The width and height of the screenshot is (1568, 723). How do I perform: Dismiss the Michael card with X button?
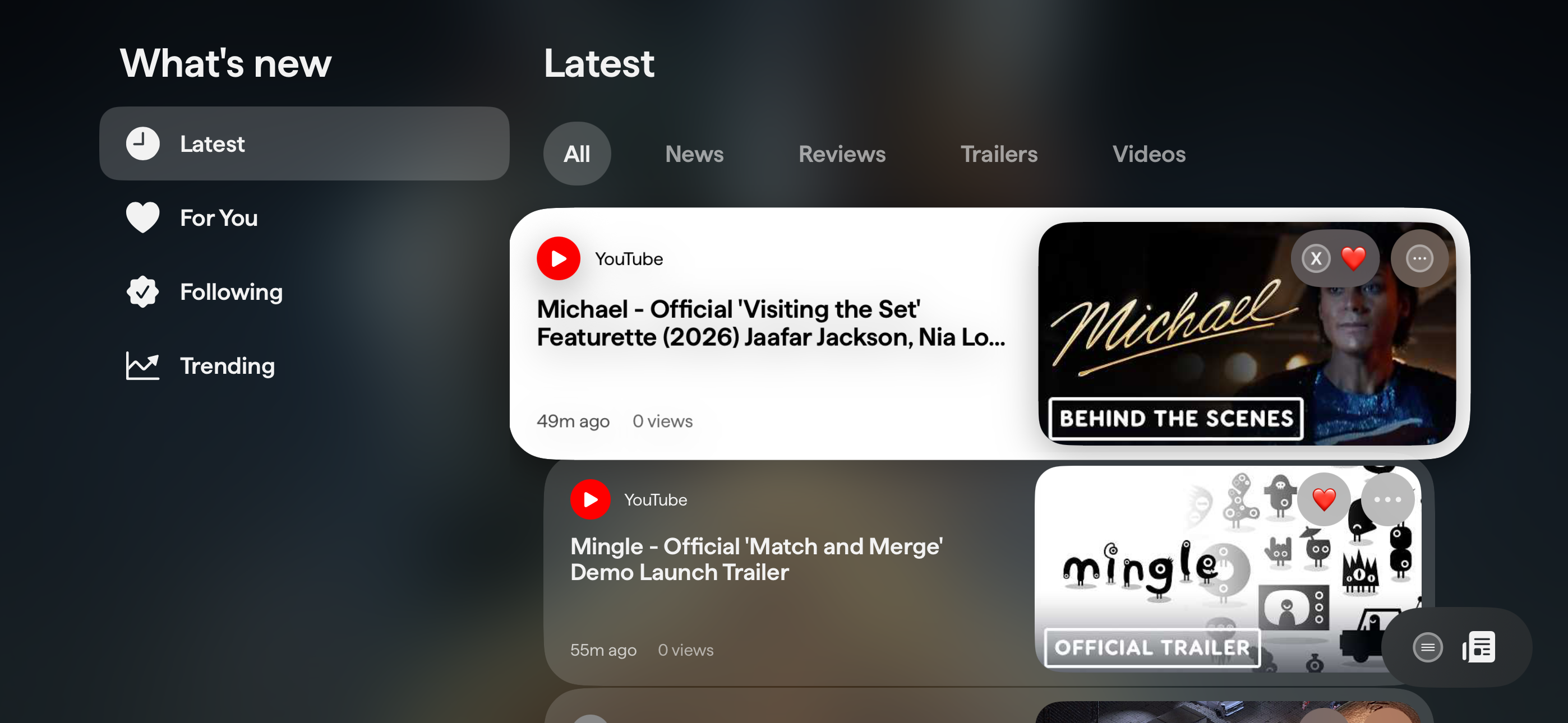pos(1316,258)
